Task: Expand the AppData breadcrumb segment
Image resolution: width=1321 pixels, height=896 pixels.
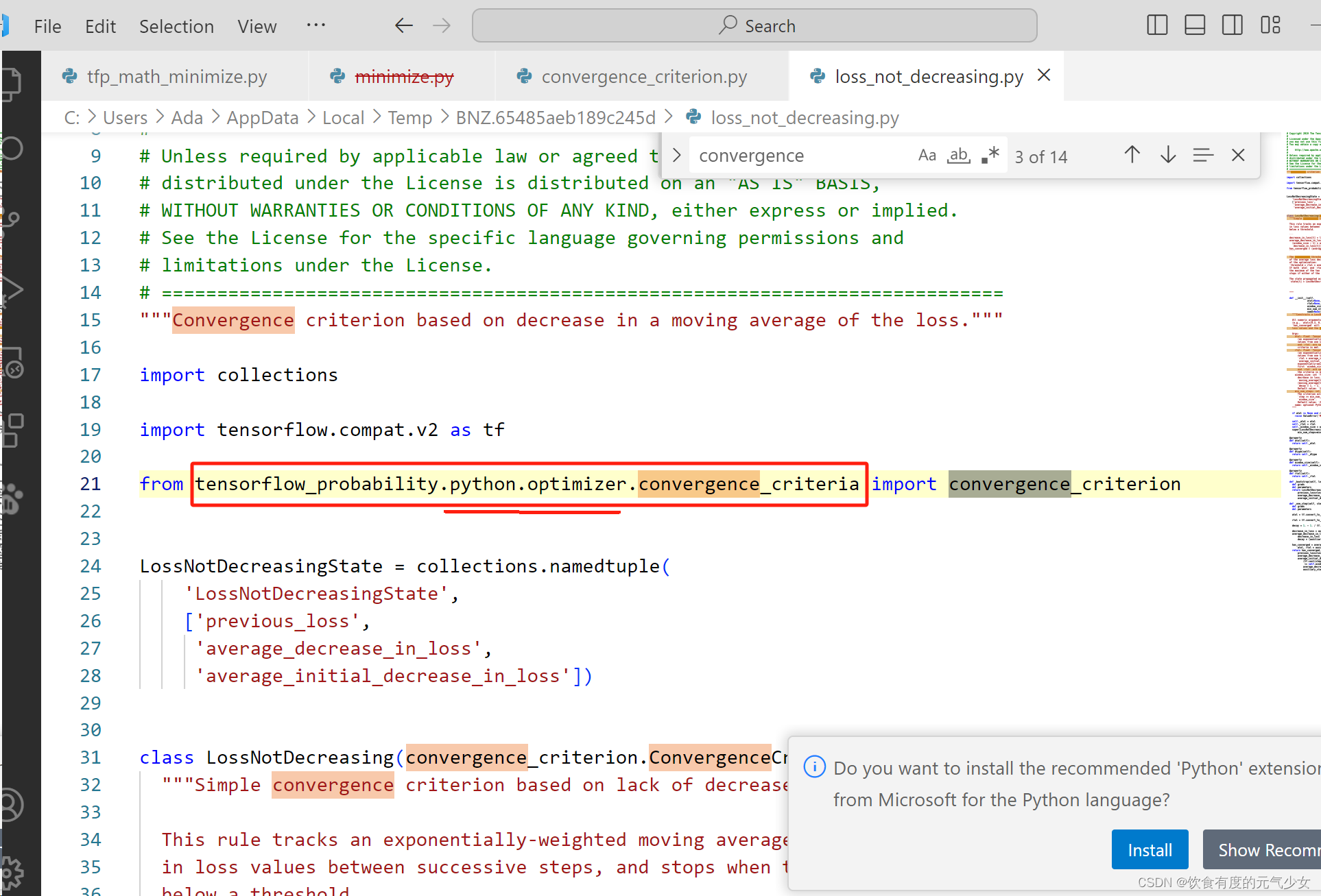Action: 263,118
